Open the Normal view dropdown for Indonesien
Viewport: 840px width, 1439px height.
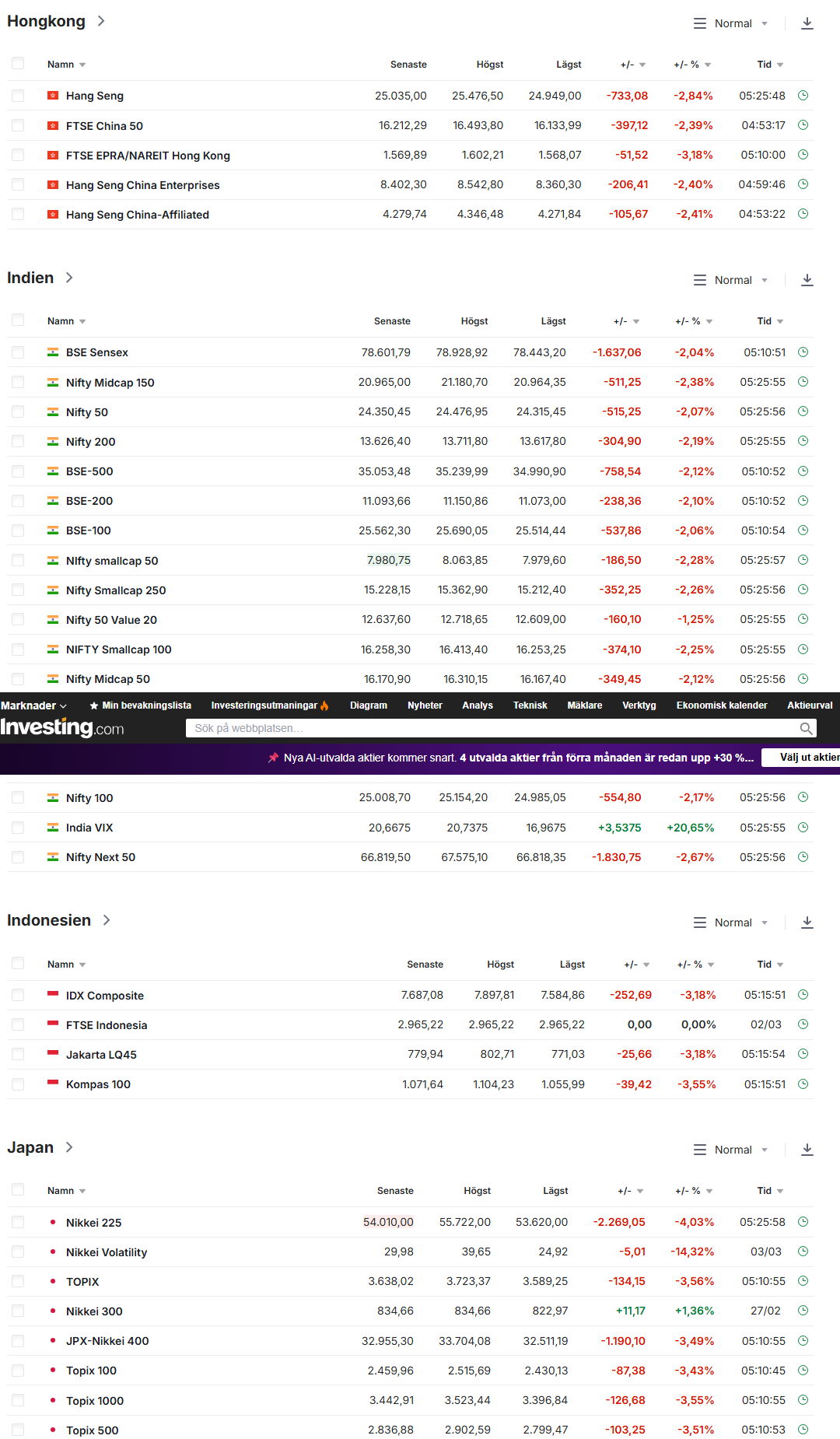(732, 923)
